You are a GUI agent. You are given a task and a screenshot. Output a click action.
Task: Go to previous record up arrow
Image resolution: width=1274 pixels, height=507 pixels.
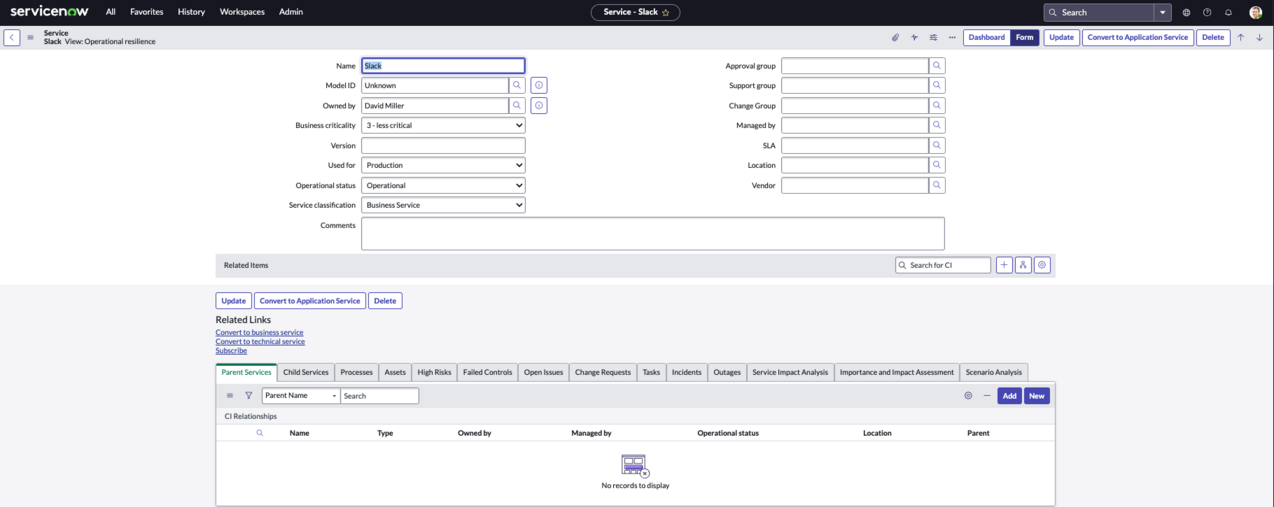(x=1241, y=37)
